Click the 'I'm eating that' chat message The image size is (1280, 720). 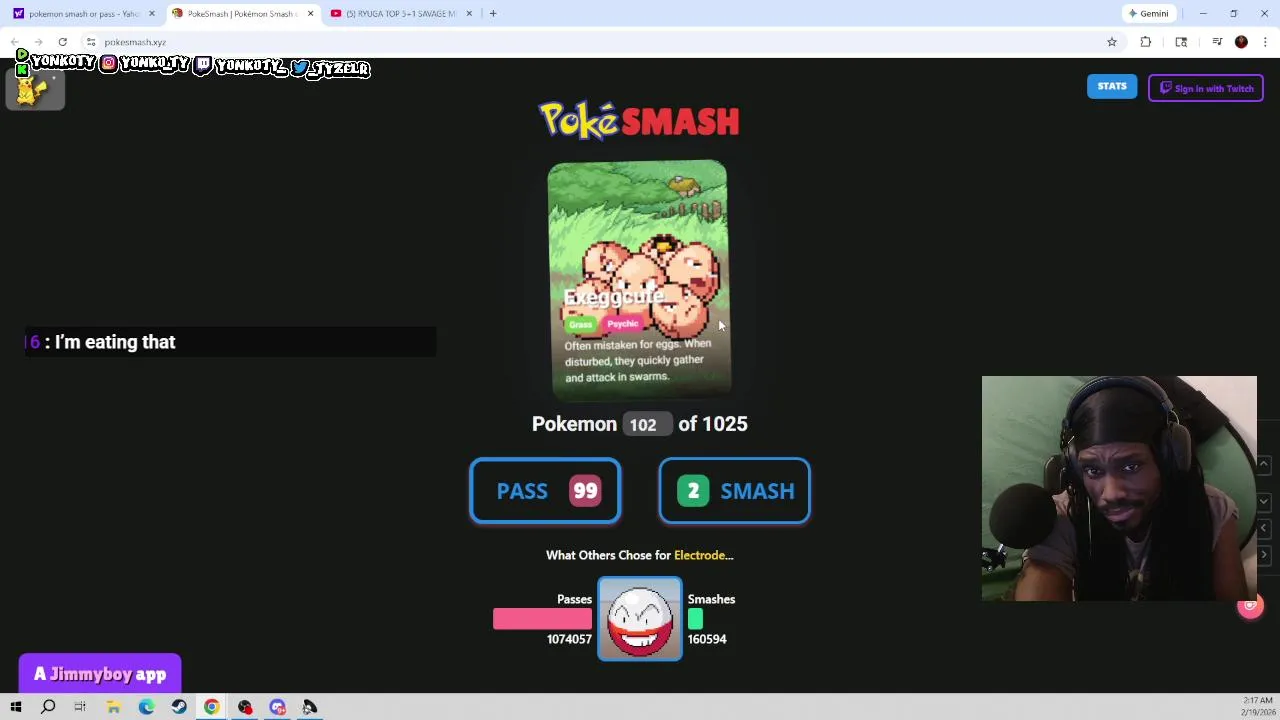point(115,342)
